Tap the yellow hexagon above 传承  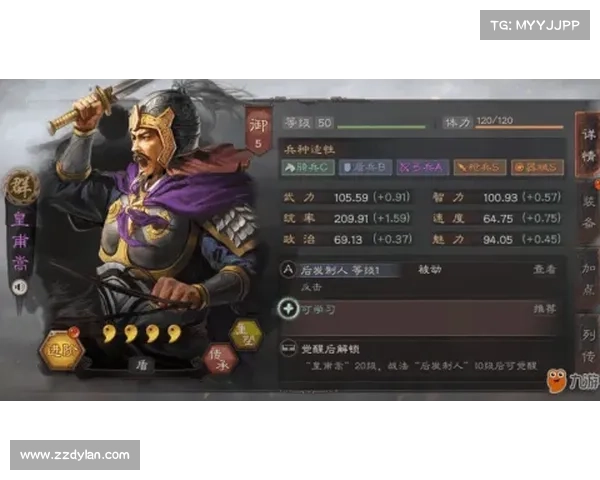(x=246, y=335)
